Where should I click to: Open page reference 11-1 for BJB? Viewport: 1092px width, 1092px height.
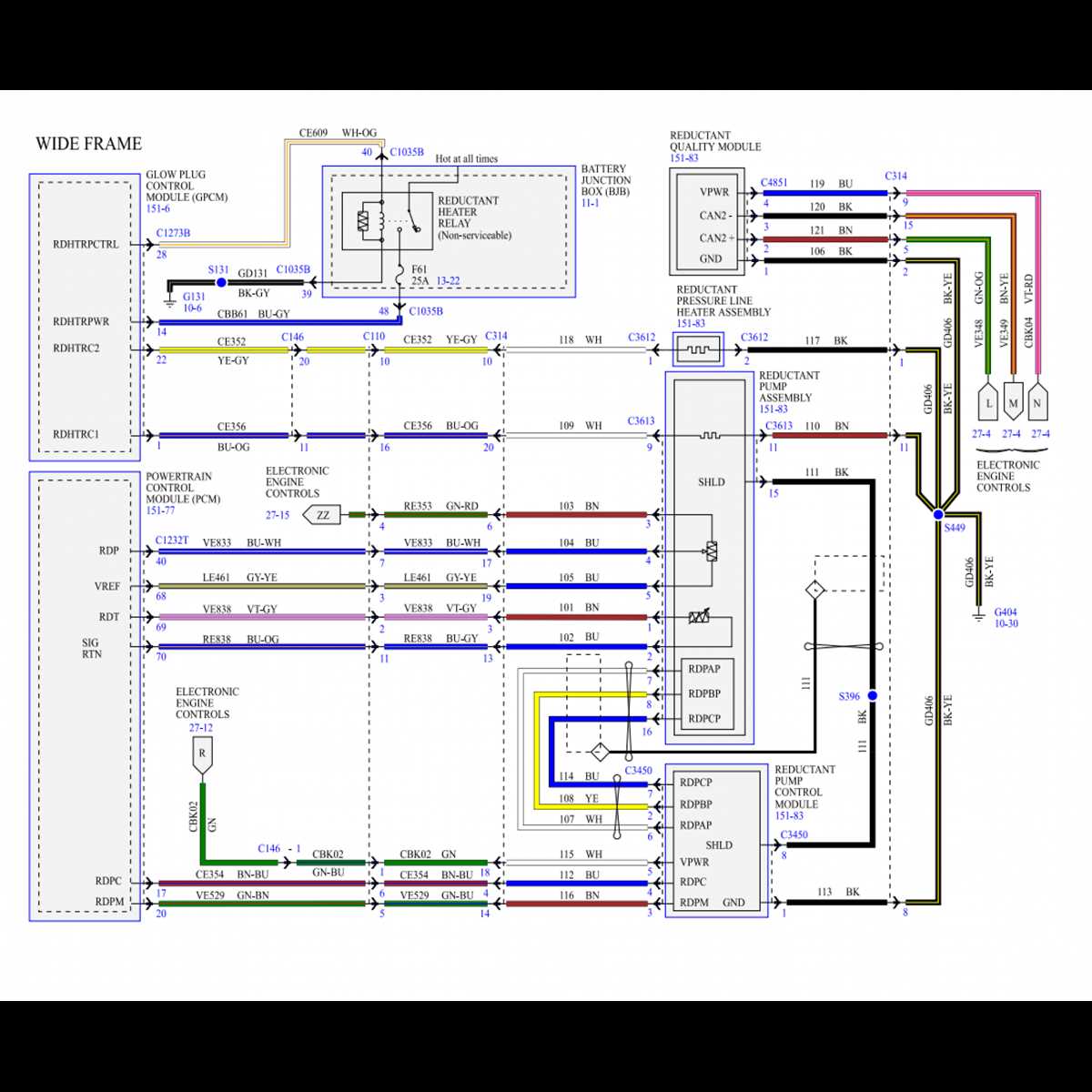[591, 203]
